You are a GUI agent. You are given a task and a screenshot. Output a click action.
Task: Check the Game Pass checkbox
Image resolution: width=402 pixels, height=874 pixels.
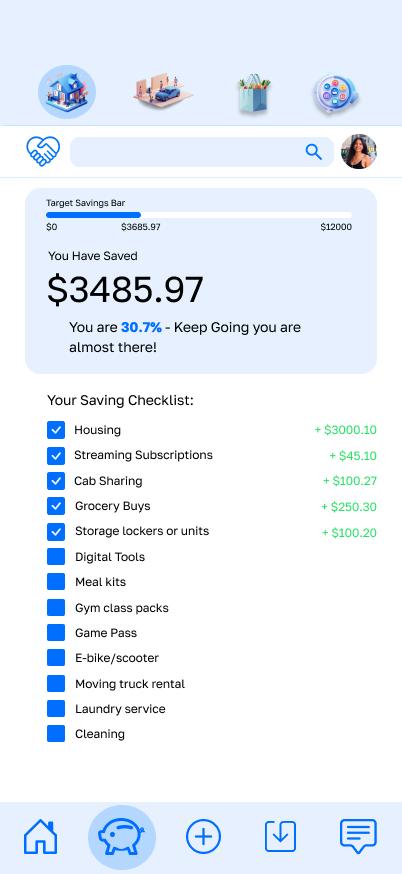pyautogui.click(x=56, y=633)
